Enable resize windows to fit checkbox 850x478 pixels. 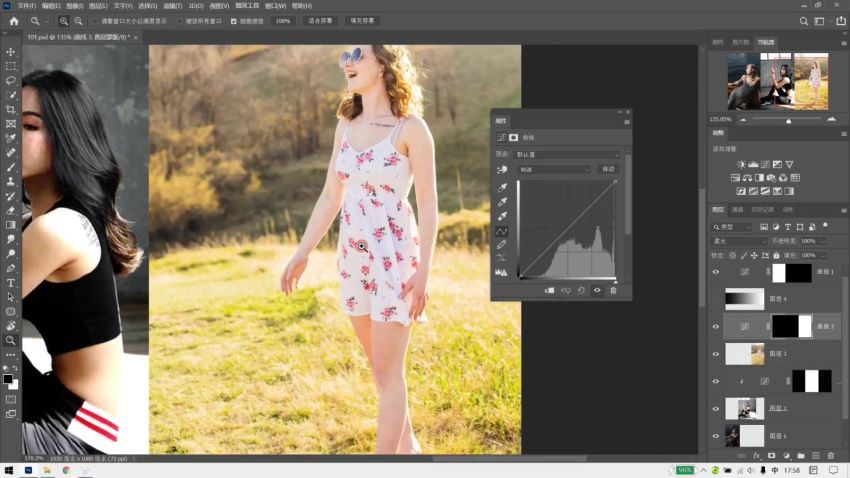coord(95,21)
